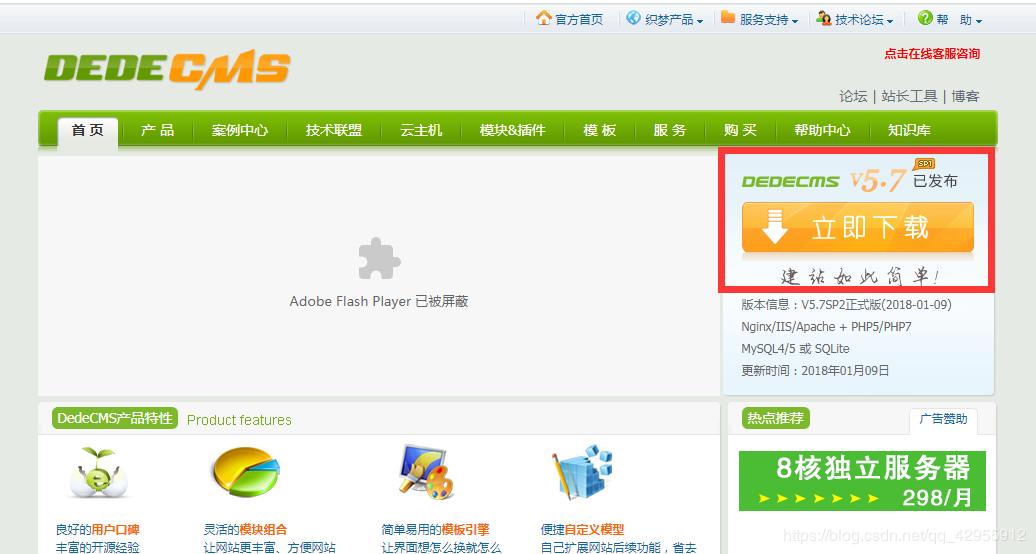Click the green question mark help icon
The height and width of the screenshot is (554, 1036).
[925, 18]
